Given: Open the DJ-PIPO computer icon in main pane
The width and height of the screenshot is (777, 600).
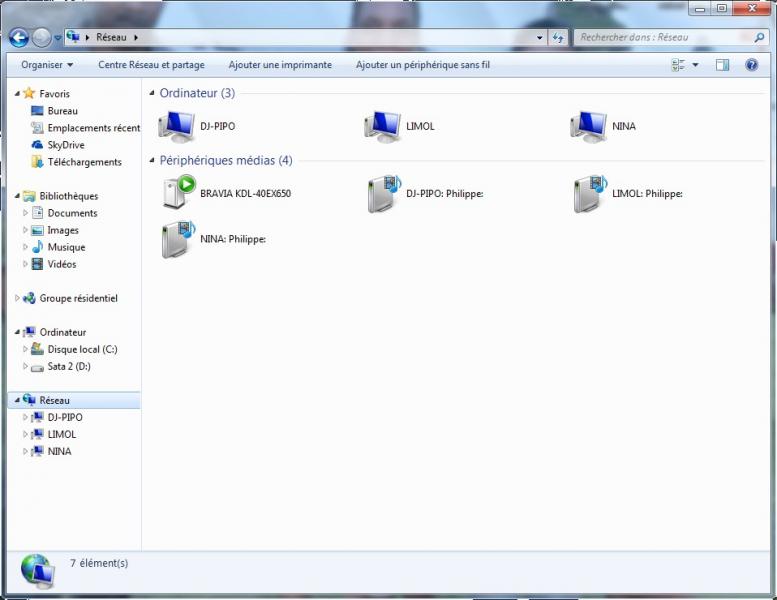Looking at the screenshot, I should coord(177,127).
